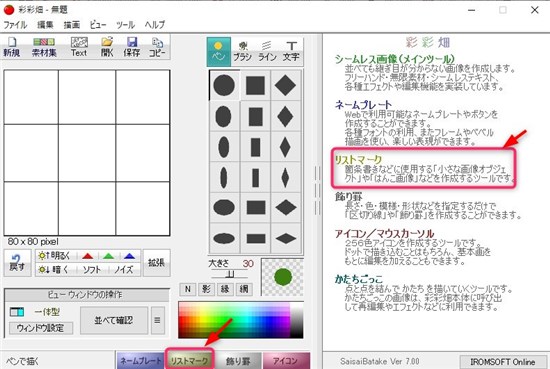The height and width of the screenshot is (369, 550).
Task: Switch to the アイコン tab
Action: pos(286,361)
